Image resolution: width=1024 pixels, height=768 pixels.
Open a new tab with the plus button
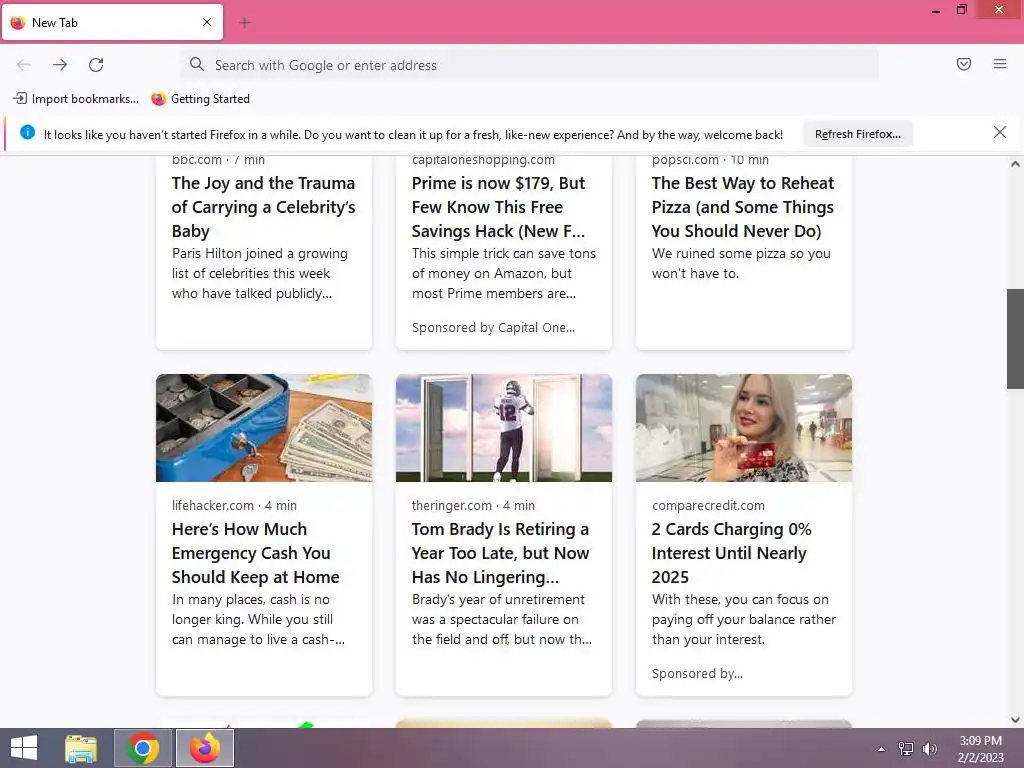pos(245,23)
